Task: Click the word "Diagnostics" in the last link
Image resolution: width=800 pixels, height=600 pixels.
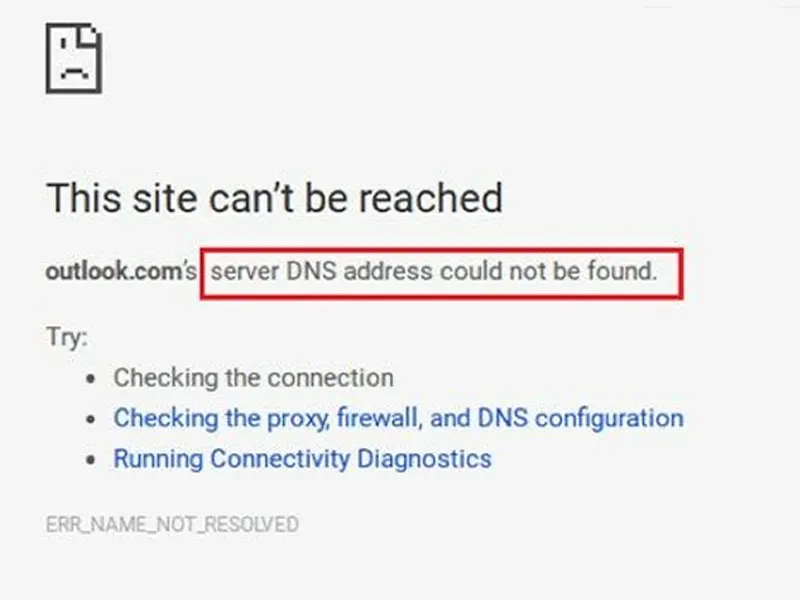Action: click(424, 459)
